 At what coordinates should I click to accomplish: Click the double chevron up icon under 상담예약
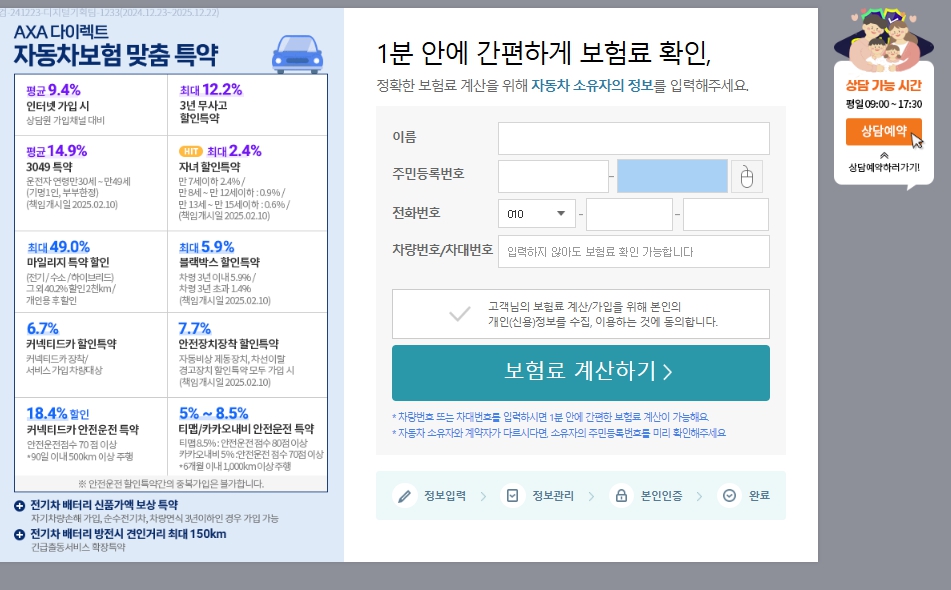pyautogui.click(x=884, y=155)
